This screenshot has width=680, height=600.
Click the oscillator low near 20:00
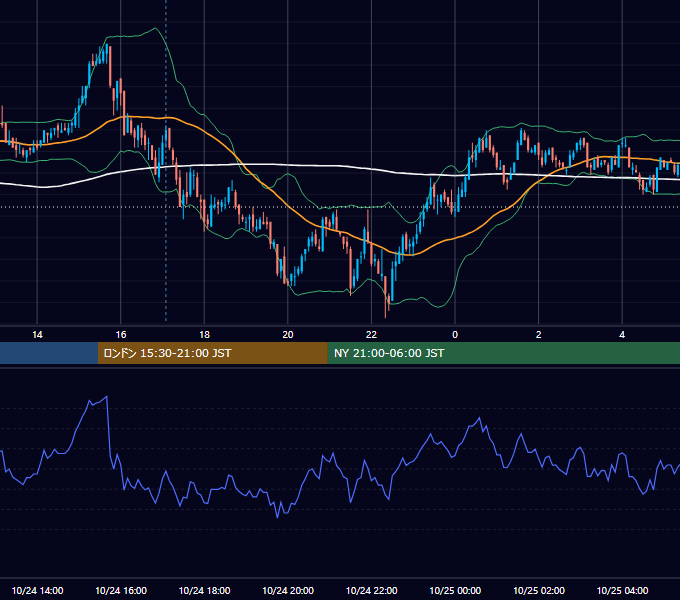(x=278, y=517)
